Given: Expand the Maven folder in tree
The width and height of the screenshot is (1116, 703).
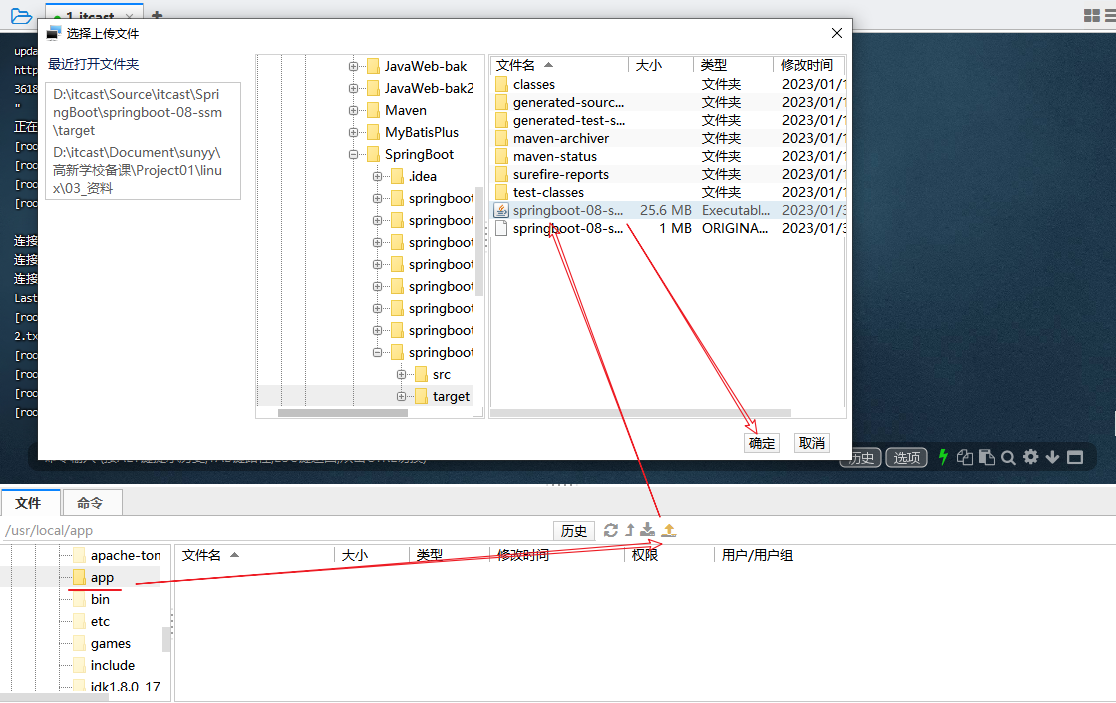Looking at the screenshot, I should [x=353, y=110].
